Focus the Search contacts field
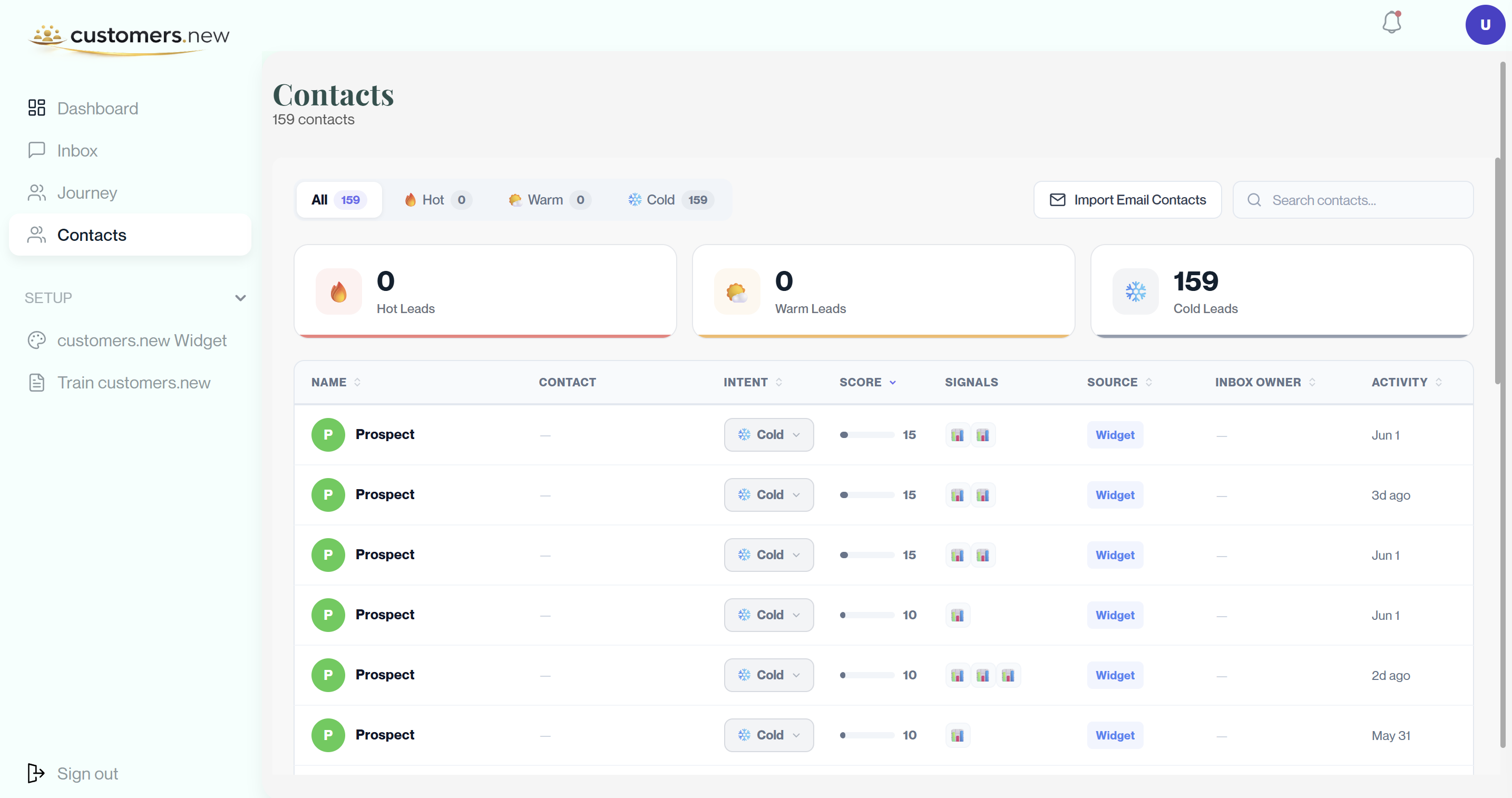The width and height of the screenshot is (1512, 798). [x=1353, y=200]
